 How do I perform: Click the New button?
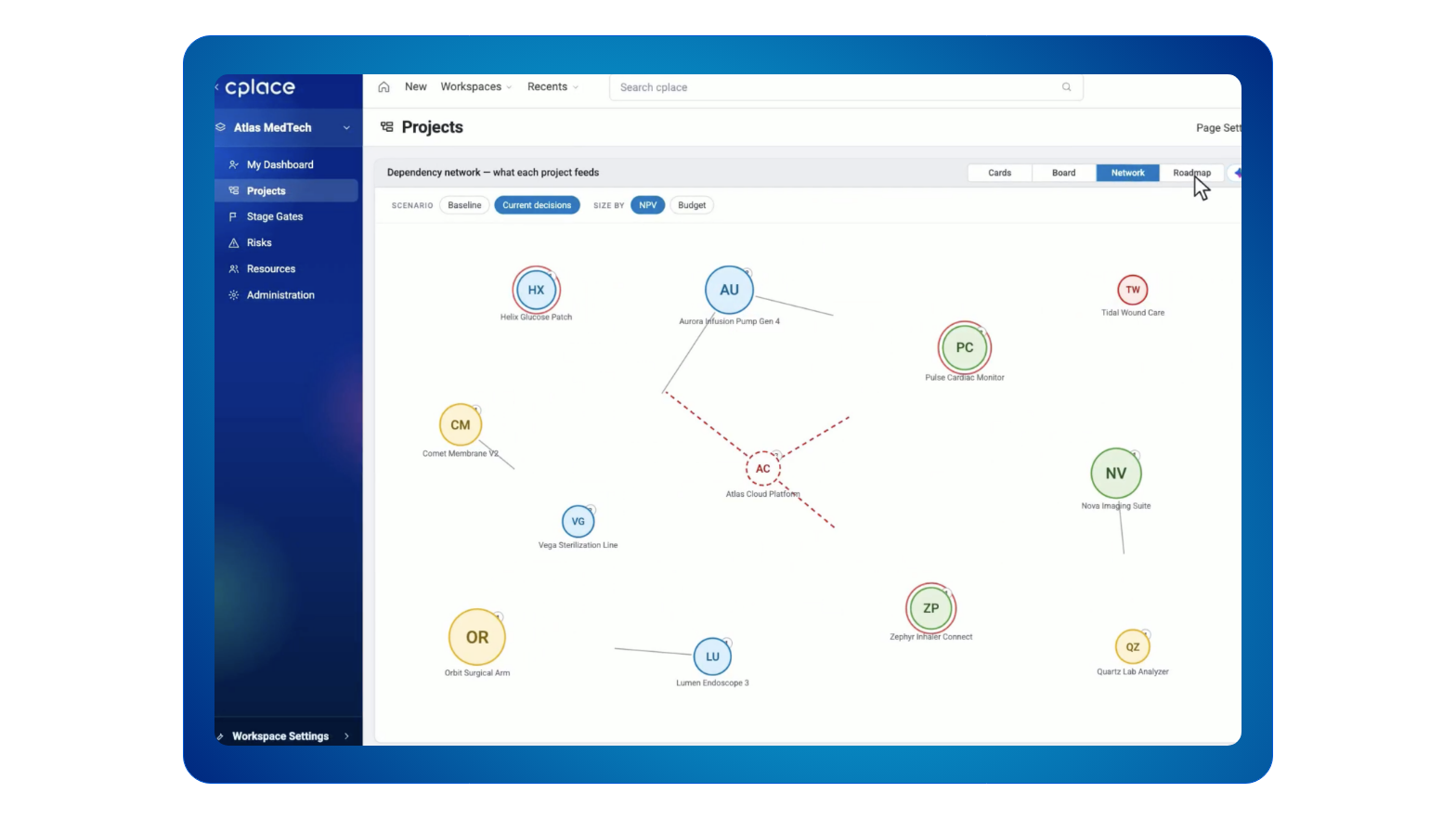coord(416,86)
